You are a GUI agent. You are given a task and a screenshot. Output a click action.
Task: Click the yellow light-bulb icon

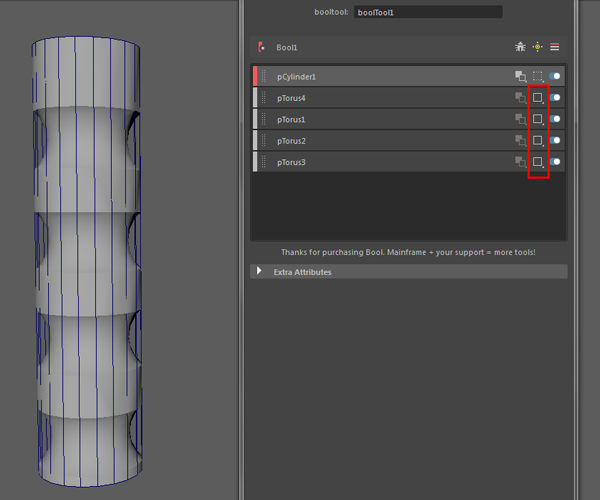click(538, 47)
